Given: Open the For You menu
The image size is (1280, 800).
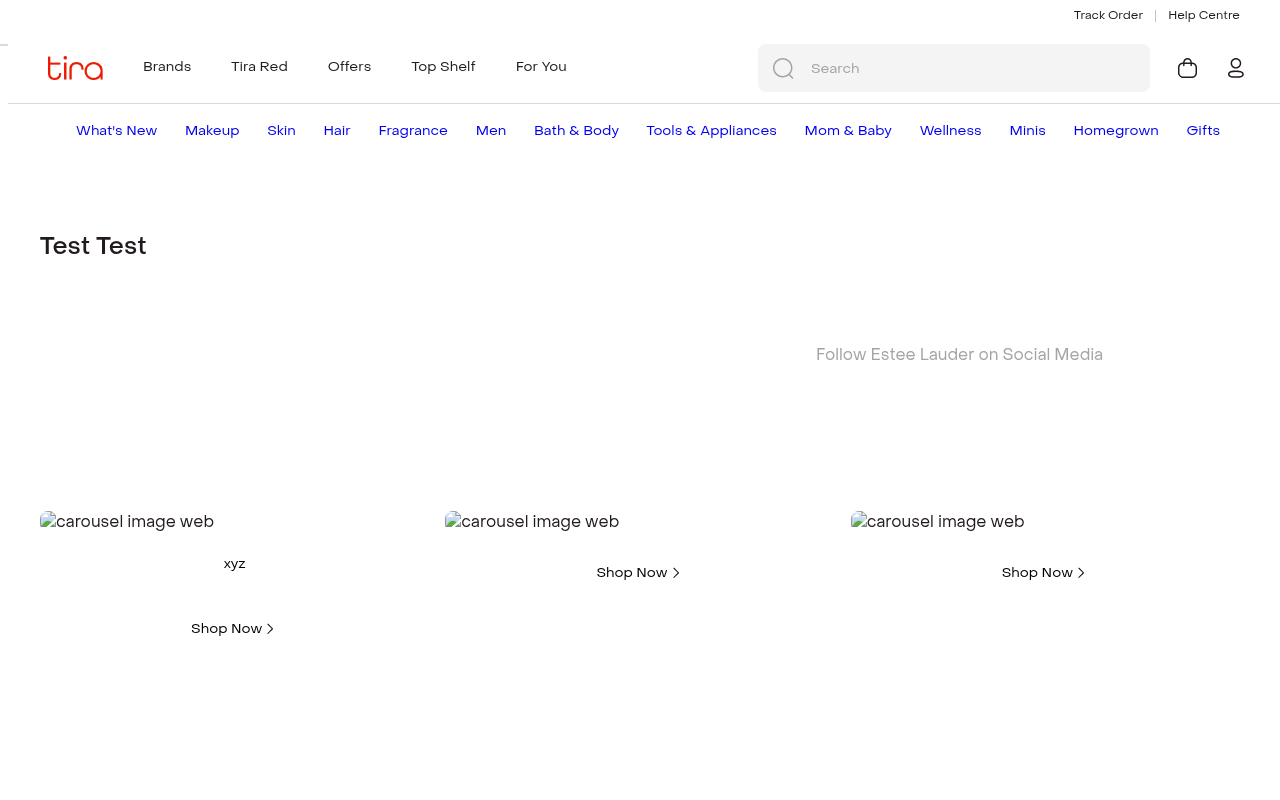Looking at the screenshot, I should pyautogui.click(x=541, y=67).
